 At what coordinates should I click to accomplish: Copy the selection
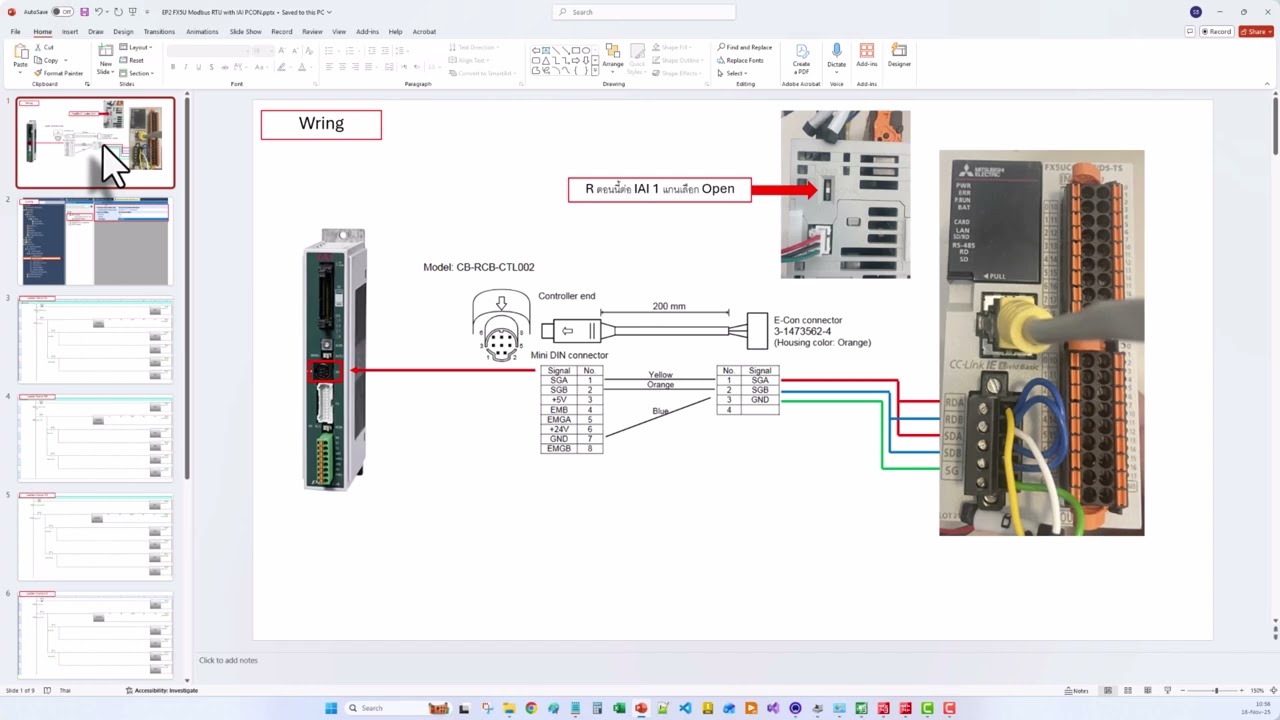point(47,60)
